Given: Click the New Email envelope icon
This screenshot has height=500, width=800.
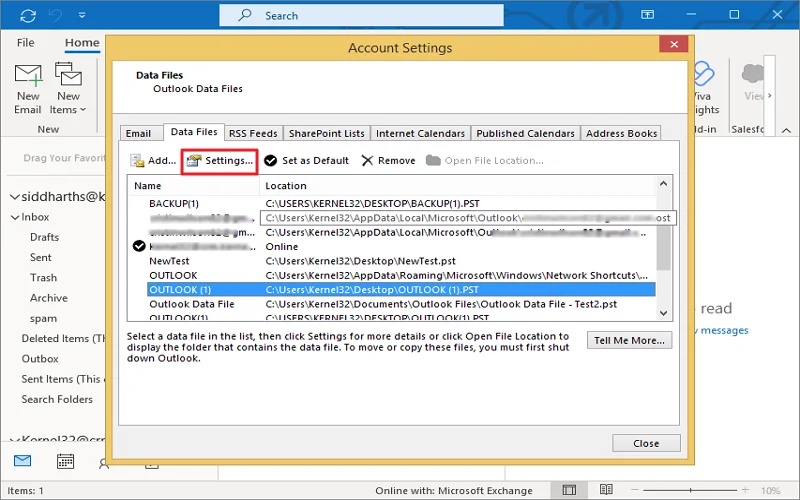Looking at the screenshot, I should tap(28, 74).
